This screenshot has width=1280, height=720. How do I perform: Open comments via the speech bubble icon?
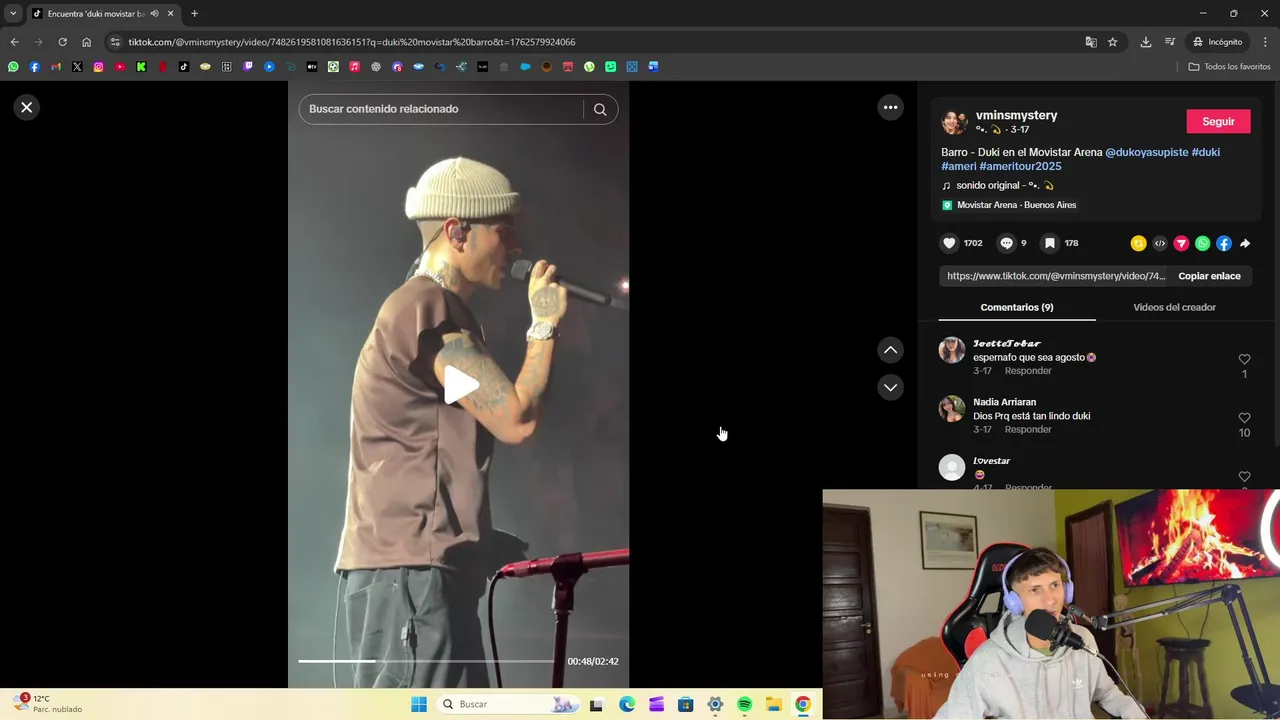[1007, 243]
